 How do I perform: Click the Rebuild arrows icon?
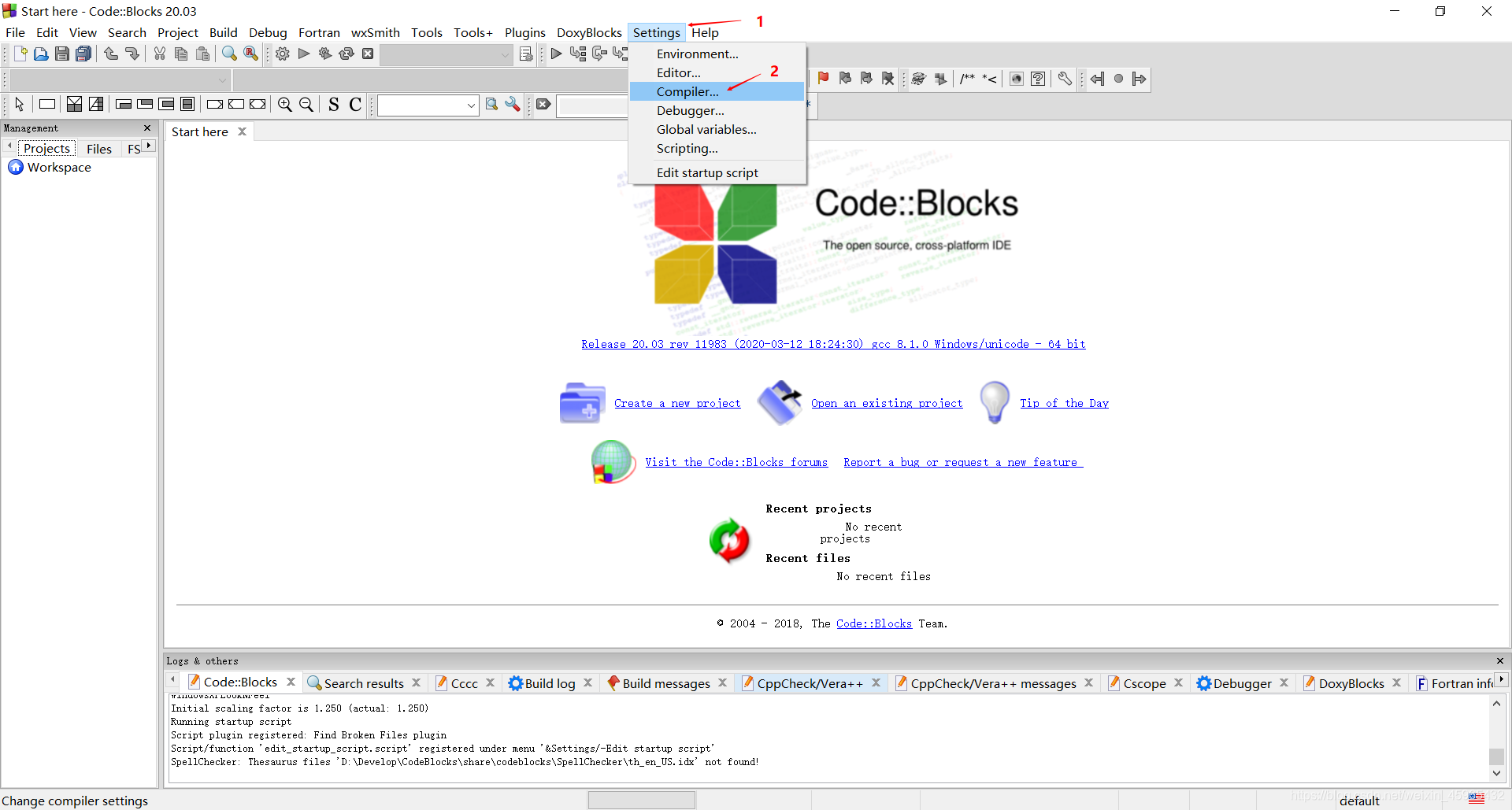346,54
